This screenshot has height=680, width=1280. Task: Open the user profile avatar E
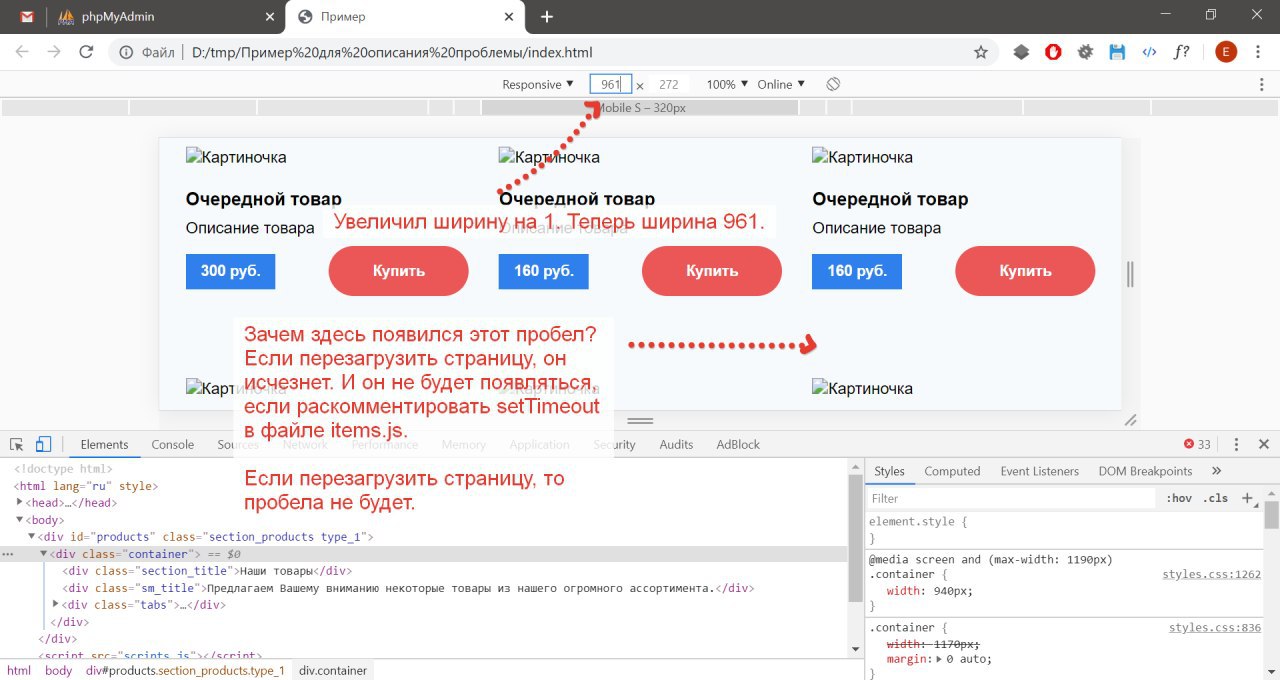tap(1226, 52)
